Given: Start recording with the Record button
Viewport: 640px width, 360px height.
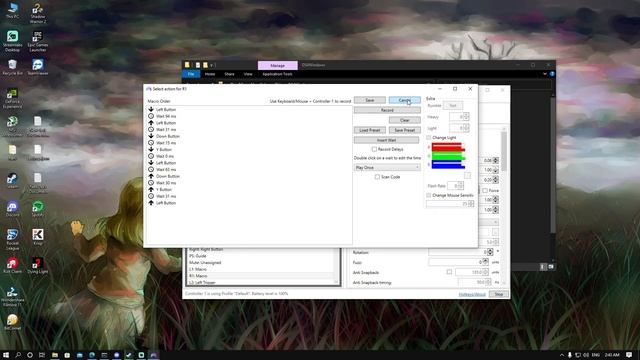Looking at the screenshot, I should click(387, 110).
